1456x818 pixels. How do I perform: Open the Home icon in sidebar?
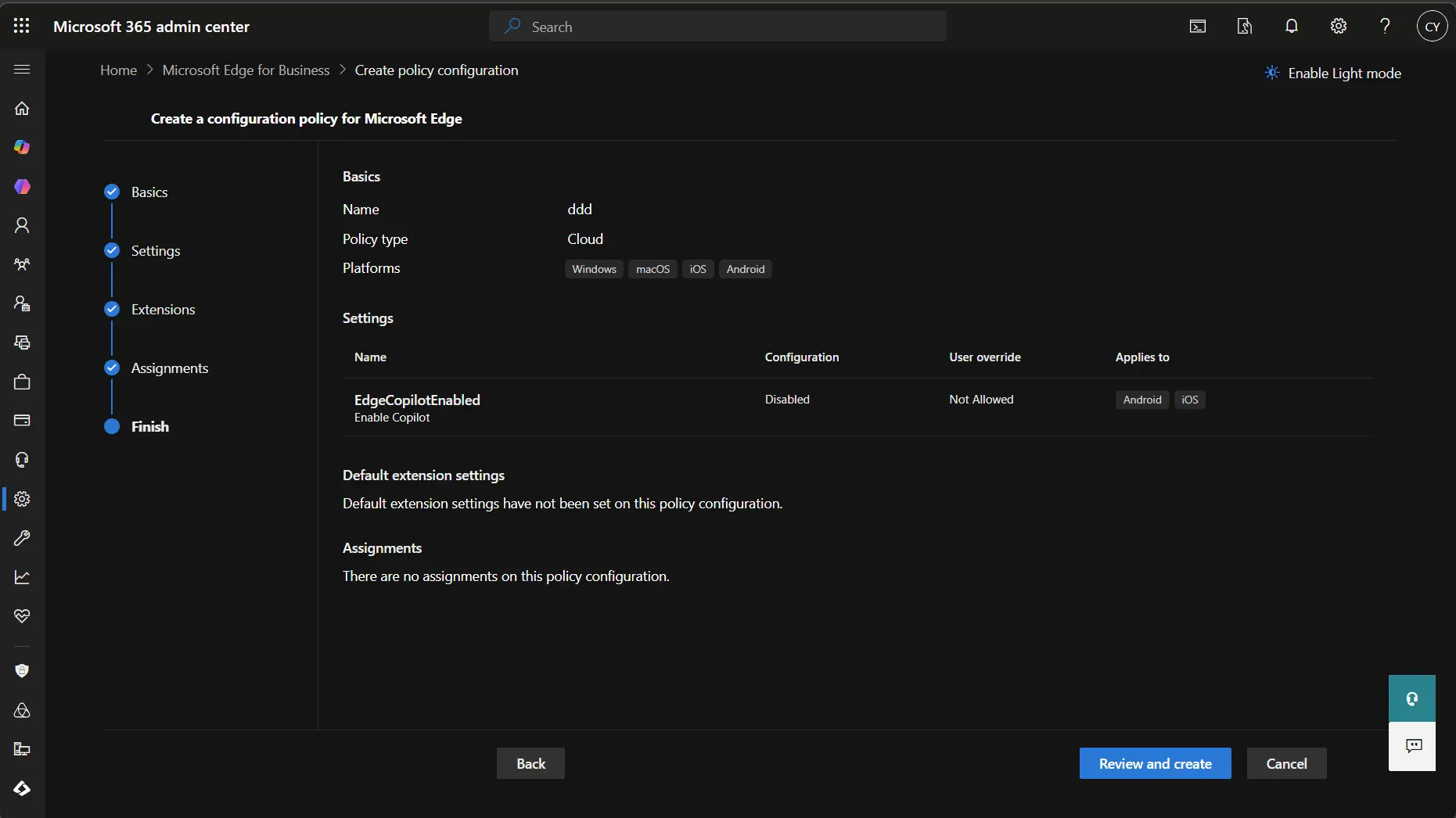click(22, 109)
